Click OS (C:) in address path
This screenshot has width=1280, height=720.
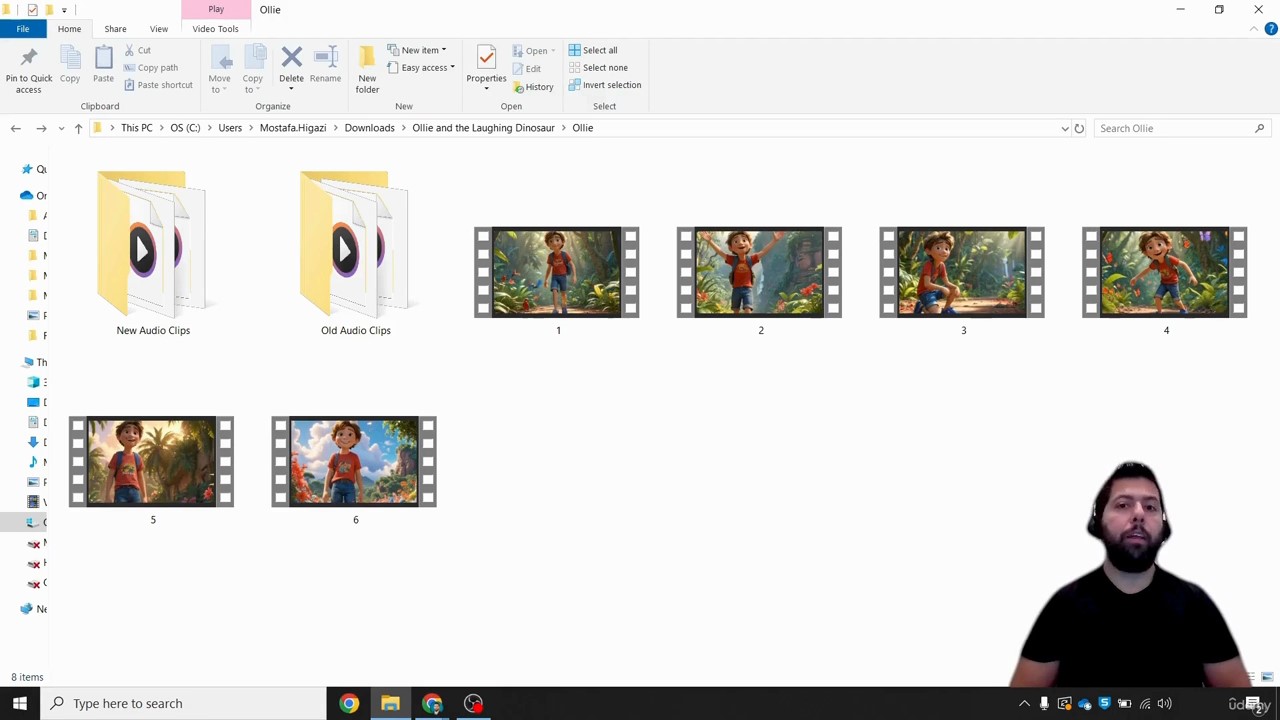[x=185, y=128]
